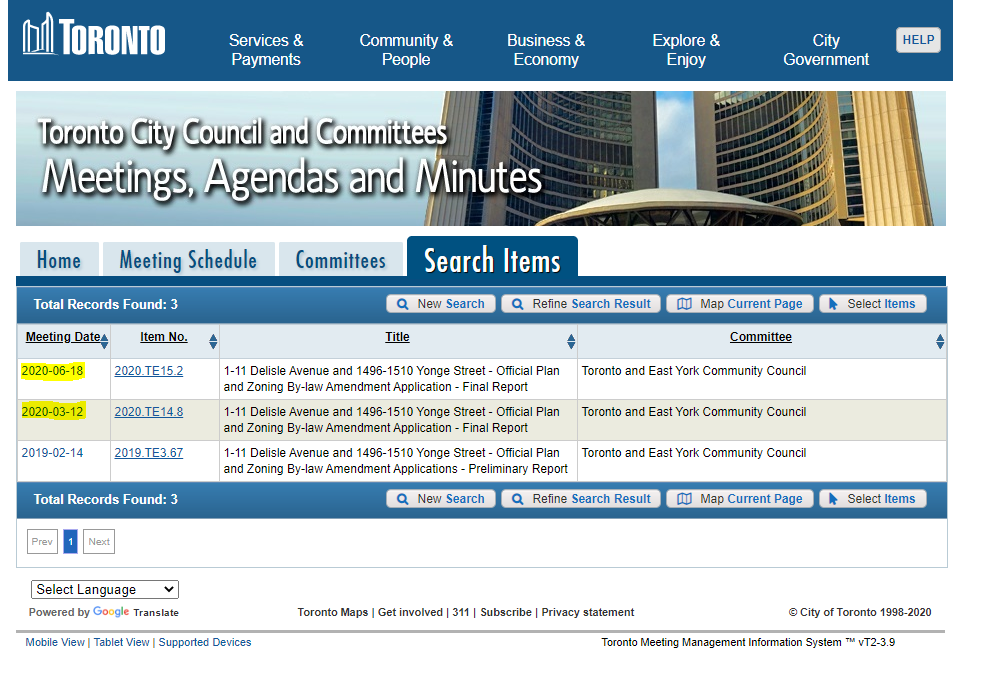
Task: Open the Select Language dropdown
Action: (x=105, y=590)
